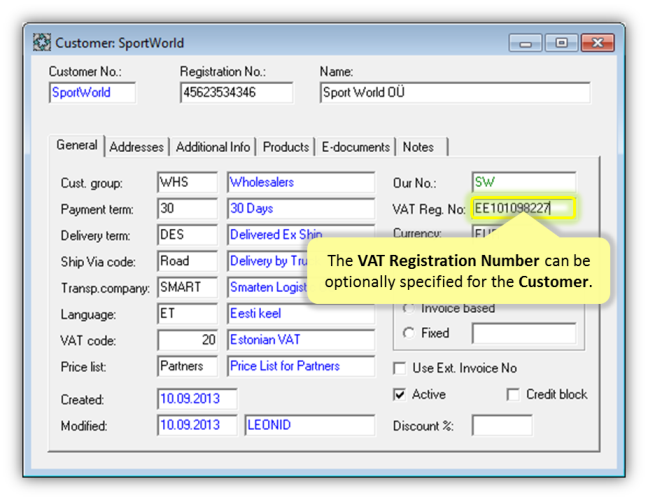Tick the Credit block checkbox
Screen dimensions: 648x500
click(513, 395)
